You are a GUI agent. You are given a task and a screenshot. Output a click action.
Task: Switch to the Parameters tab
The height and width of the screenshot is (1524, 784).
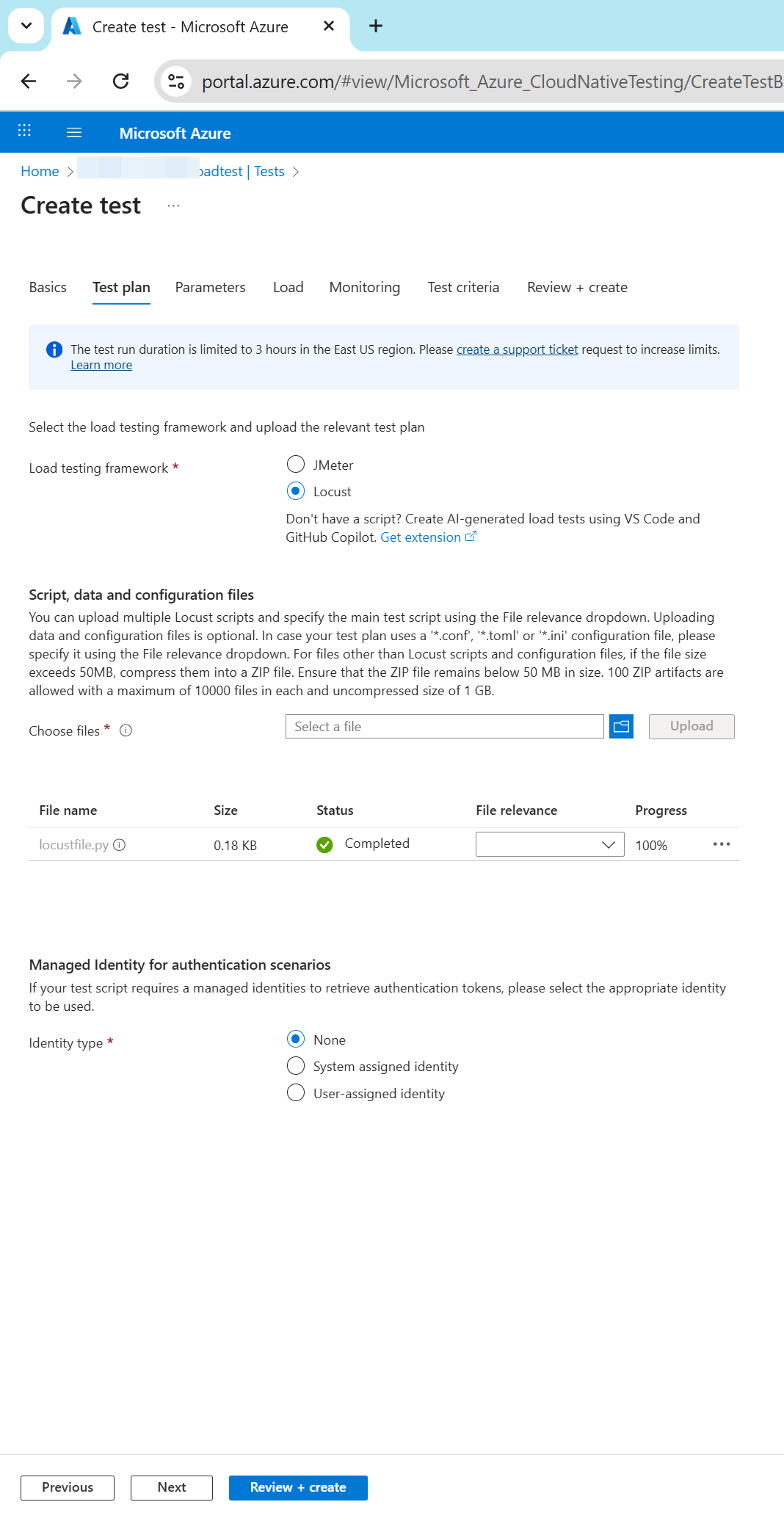[x=210, y=288]
